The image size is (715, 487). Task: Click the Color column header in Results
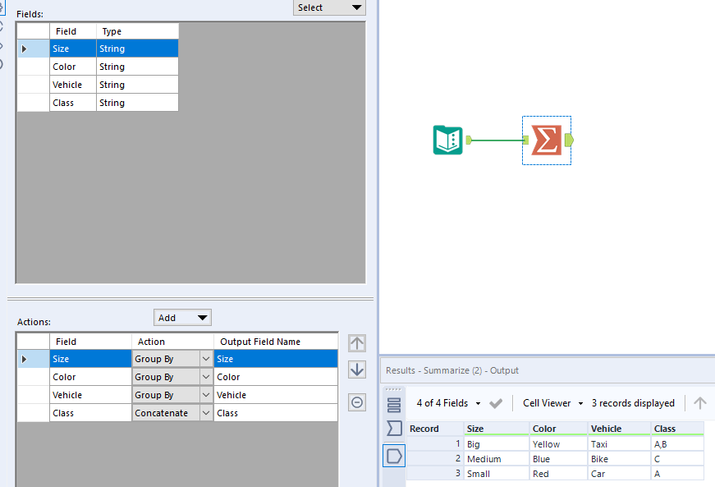pos(559,429)
